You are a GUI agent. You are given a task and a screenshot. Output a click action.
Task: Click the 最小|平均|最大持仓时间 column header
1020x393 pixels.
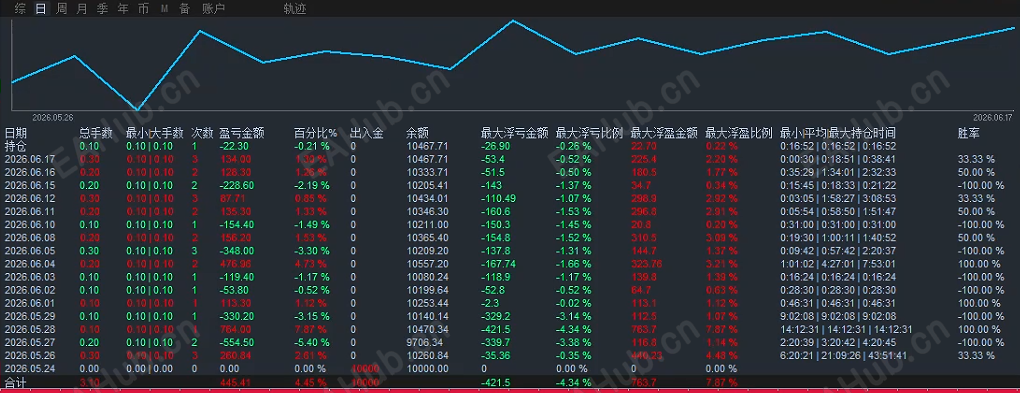coord(839,133)
